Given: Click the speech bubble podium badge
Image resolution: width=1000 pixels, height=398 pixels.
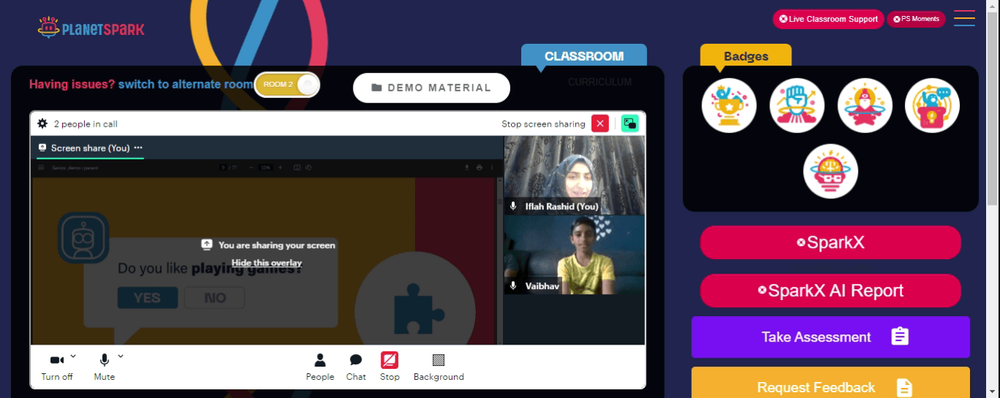Looking at the screenshot, I should 932,105.
